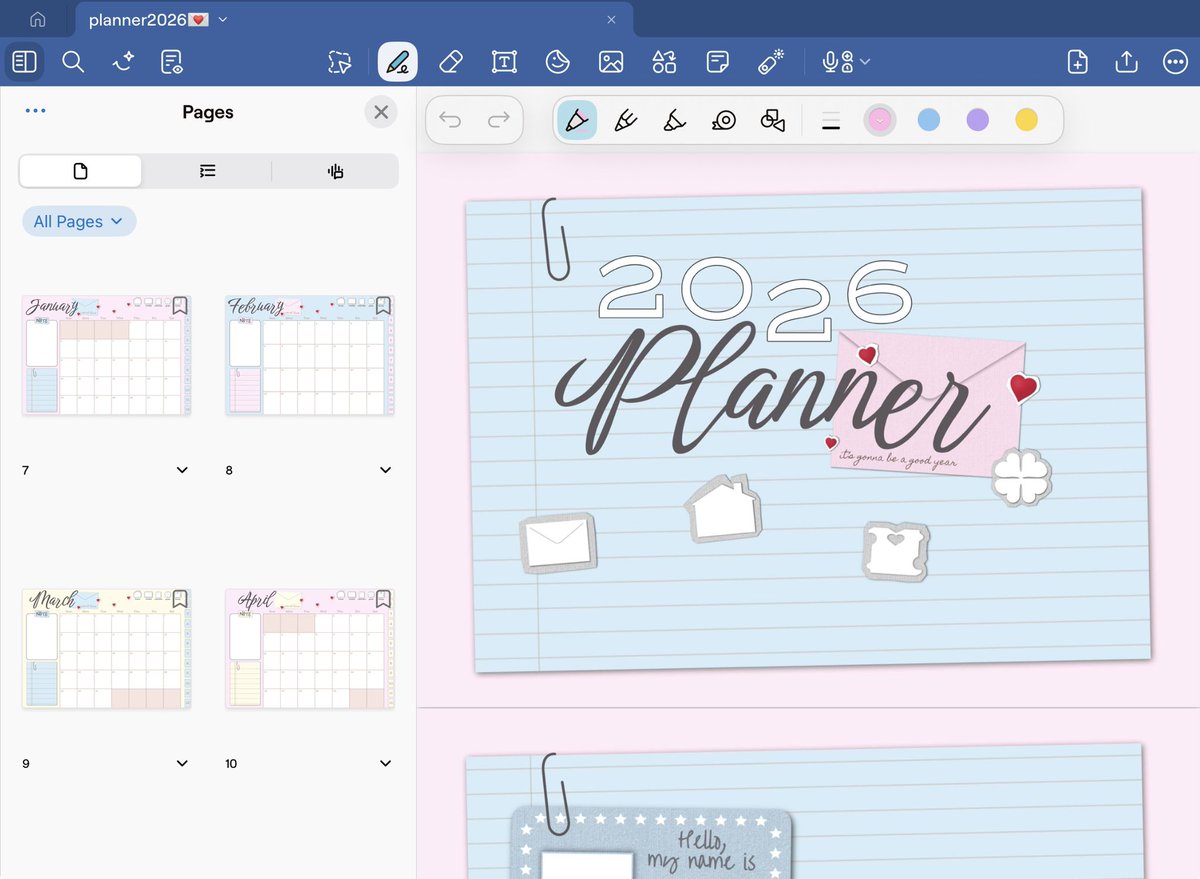Open the Share export icon
This screenshot has height=879, width=1200.
pos(1126,62)
